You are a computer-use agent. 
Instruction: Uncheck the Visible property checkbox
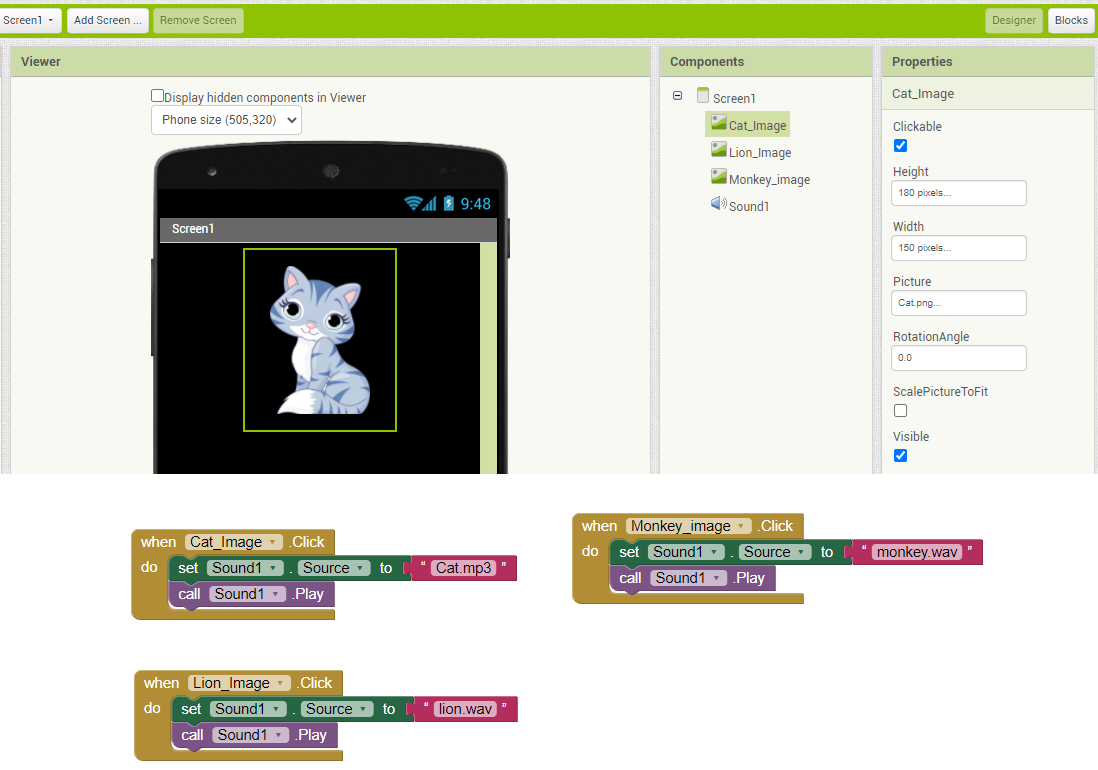pos(900,455)
